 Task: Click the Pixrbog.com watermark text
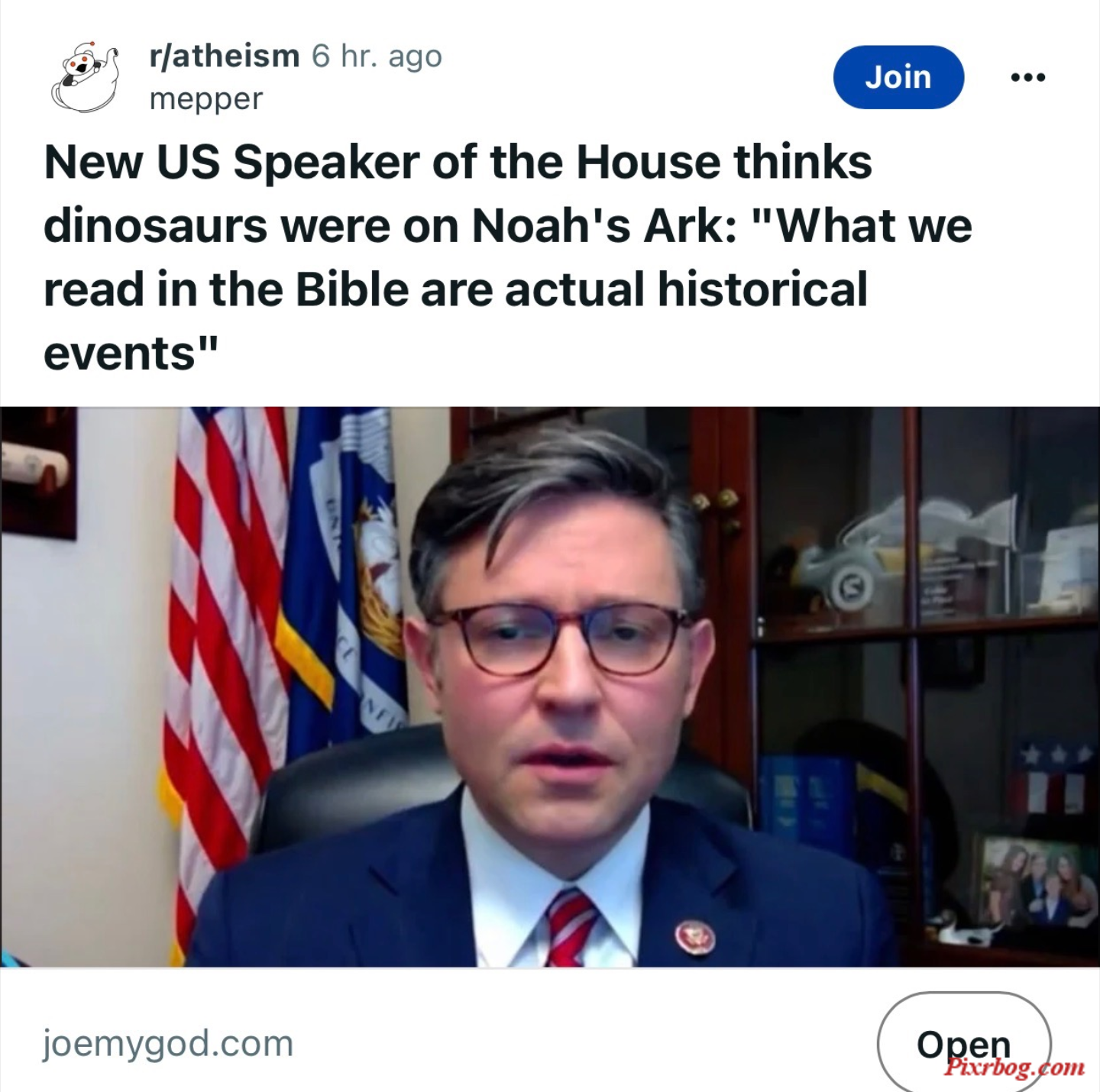pyautogui.click(x=1014, y=1066)
